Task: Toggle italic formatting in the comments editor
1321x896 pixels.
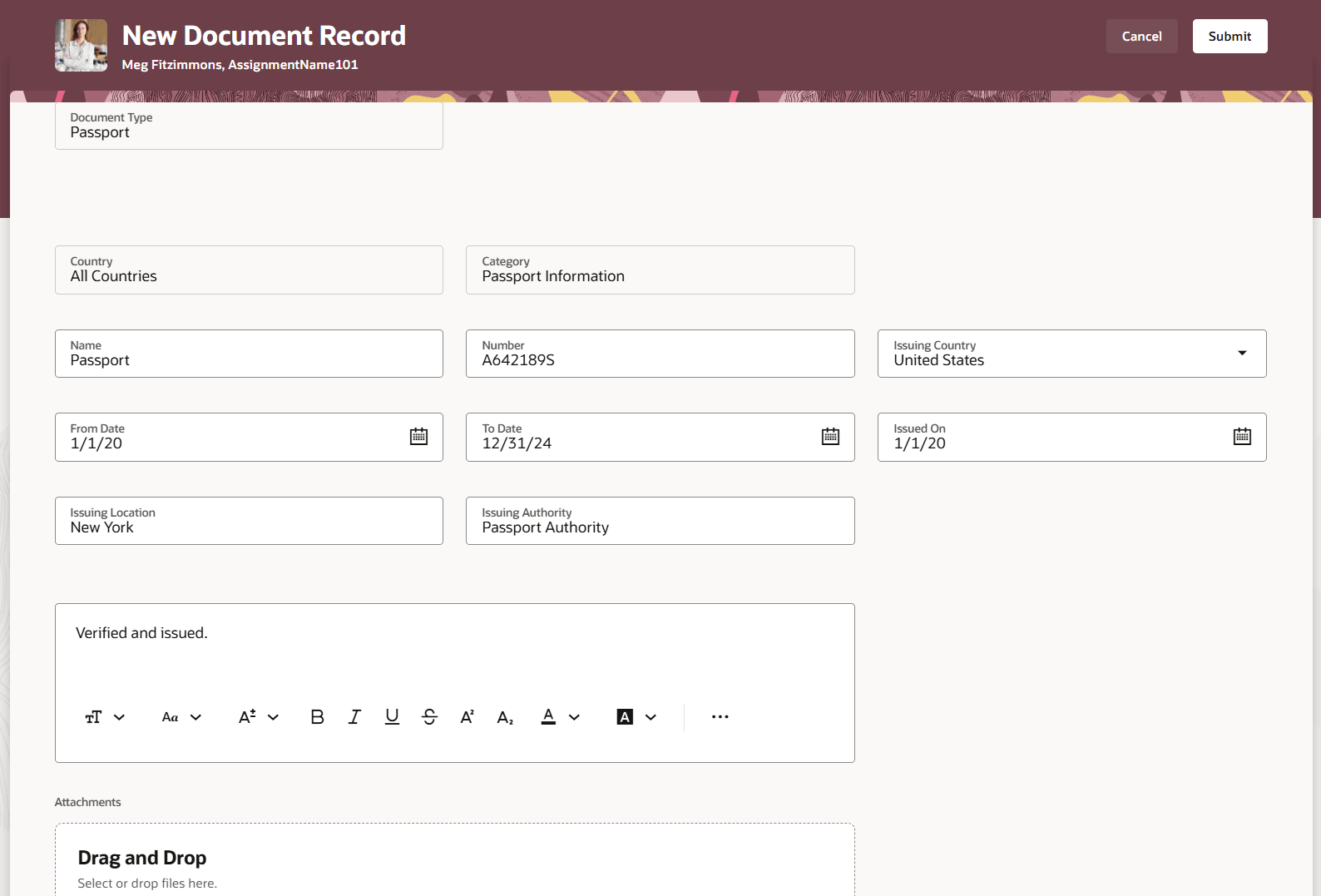Action: pos(354,717)
